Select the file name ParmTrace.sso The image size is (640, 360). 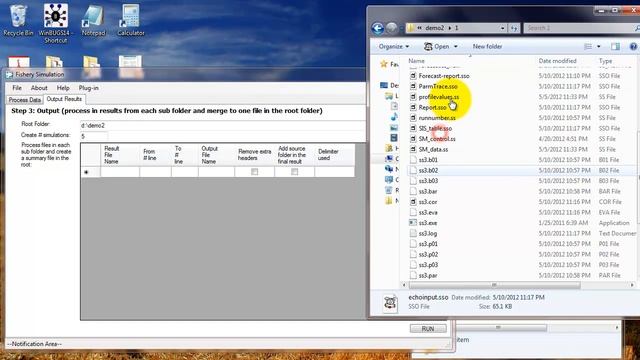[x=438, y=87]
